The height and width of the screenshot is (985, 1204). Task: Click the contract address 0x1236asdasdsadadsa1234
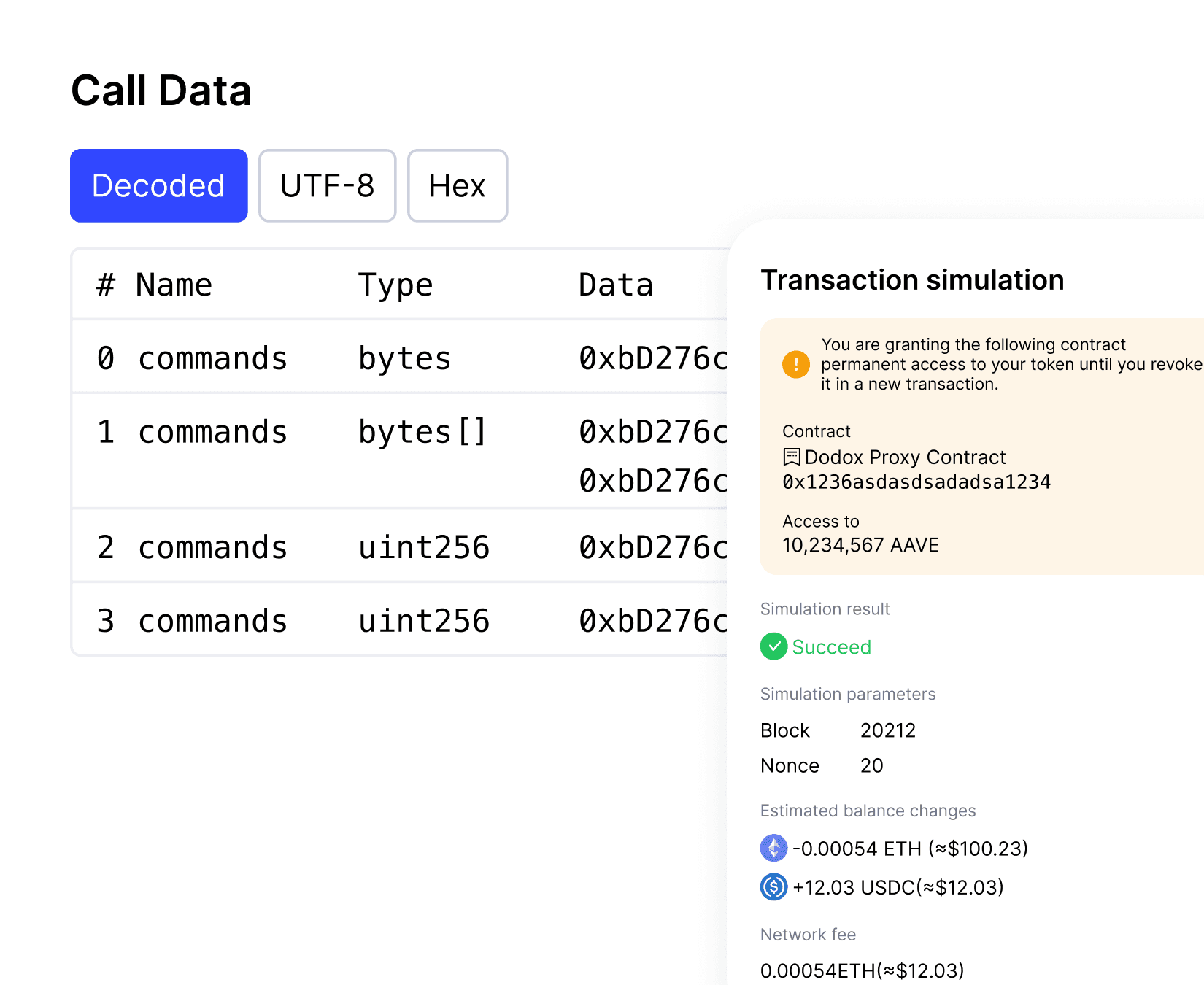(x=916, y=482)
